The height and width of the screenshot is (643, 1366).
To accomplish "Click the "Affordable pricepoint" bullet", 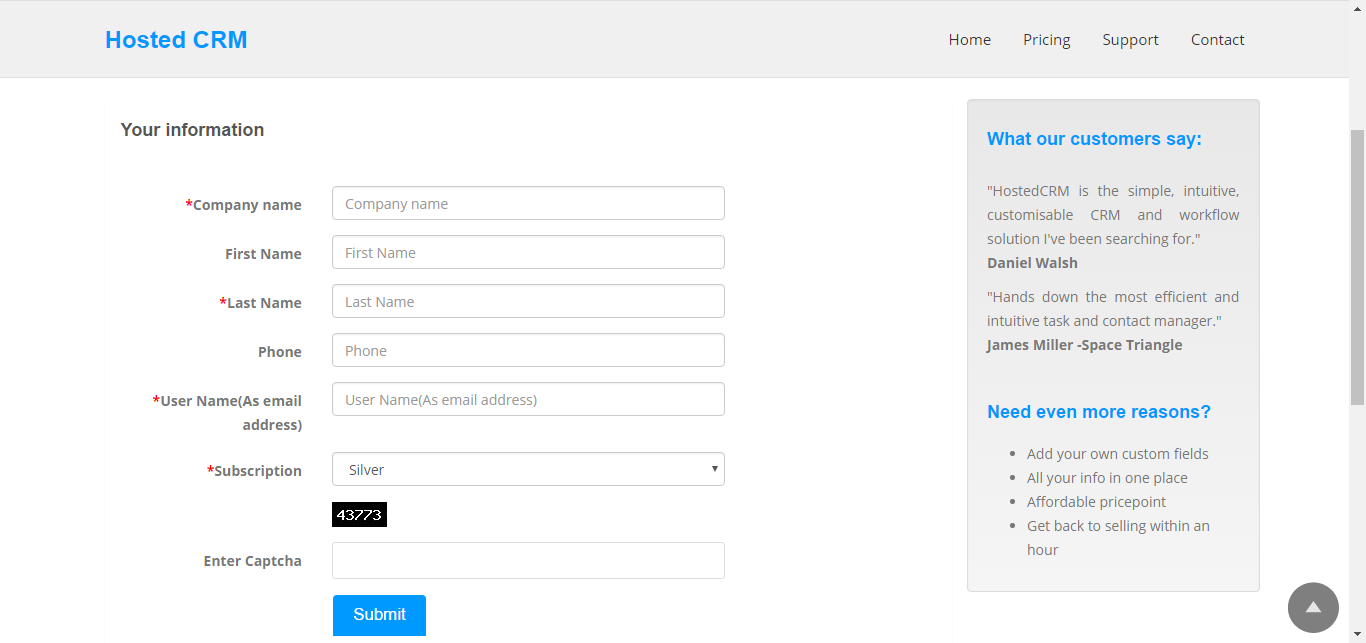I will [x=1096, y=502].
